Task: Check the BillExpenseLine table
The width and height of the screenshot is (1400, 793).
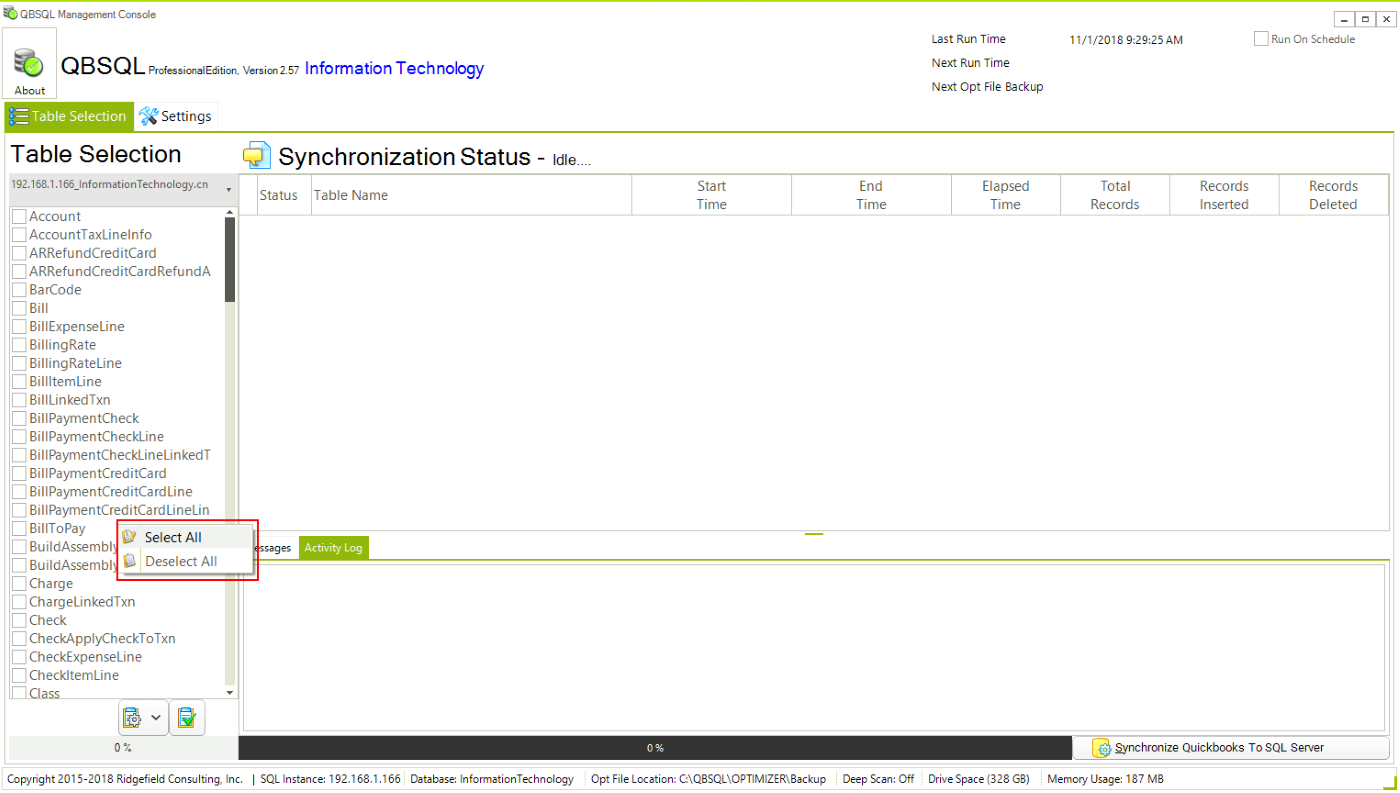Action: [19, 327]
